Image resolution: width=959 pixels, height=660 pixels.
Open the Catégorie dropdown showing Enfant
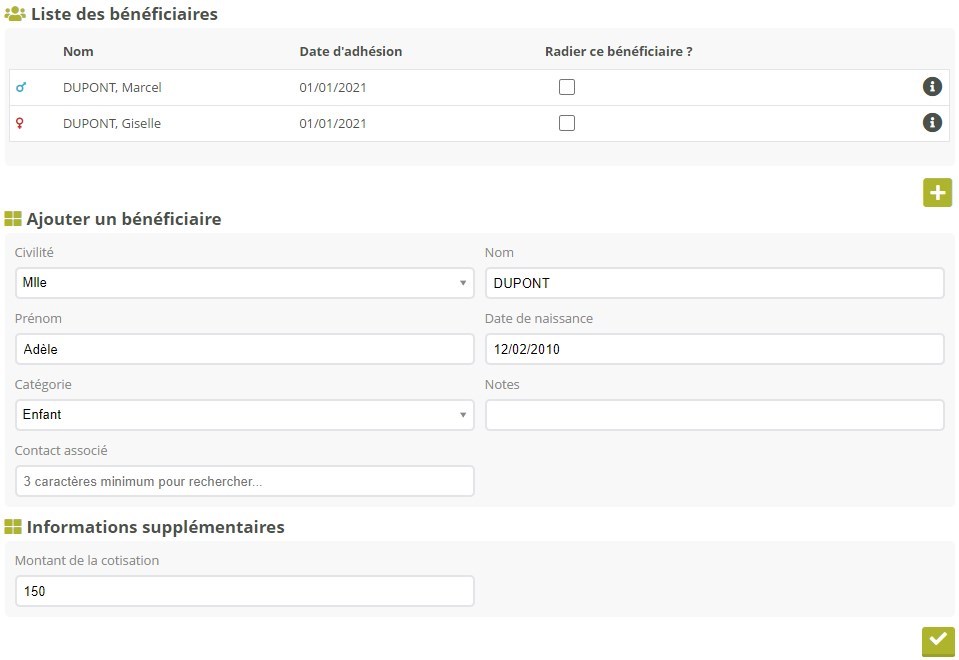click(244, 415)
